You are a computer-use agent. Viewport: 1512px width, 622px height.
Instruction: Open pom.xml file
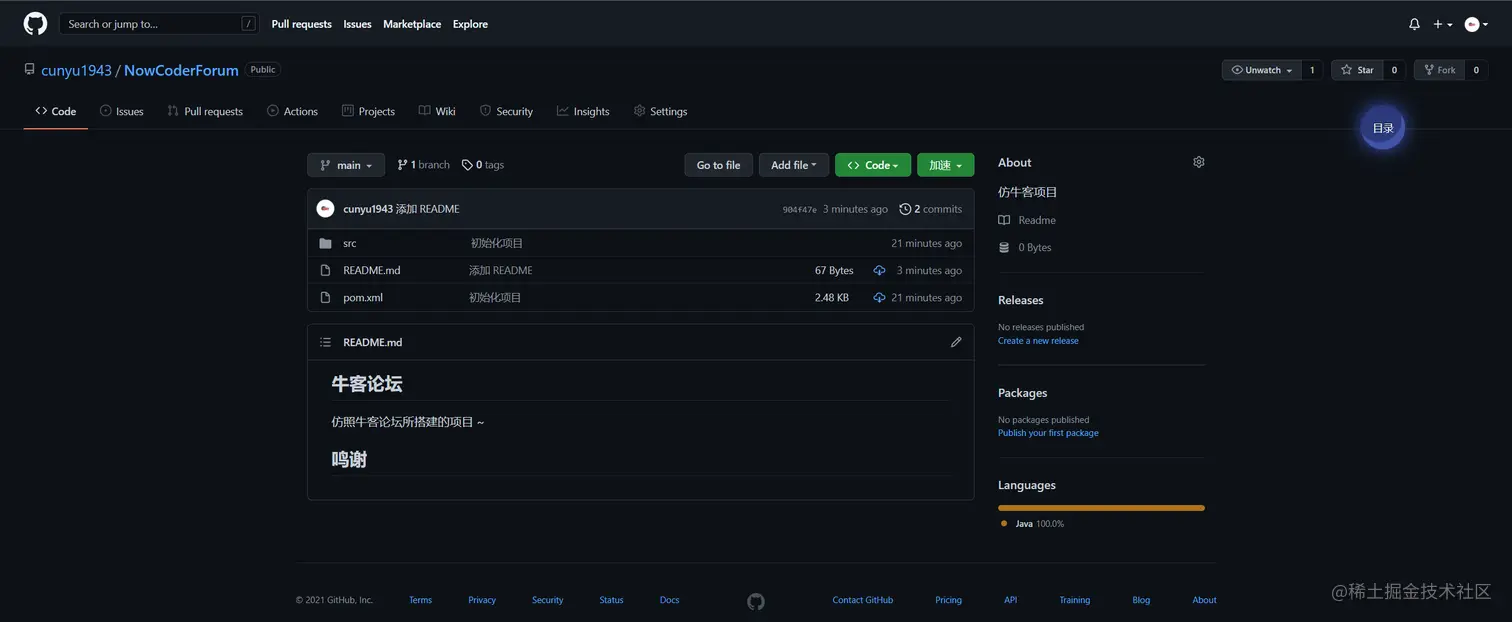pyautogui.click(x=363, y=297)
